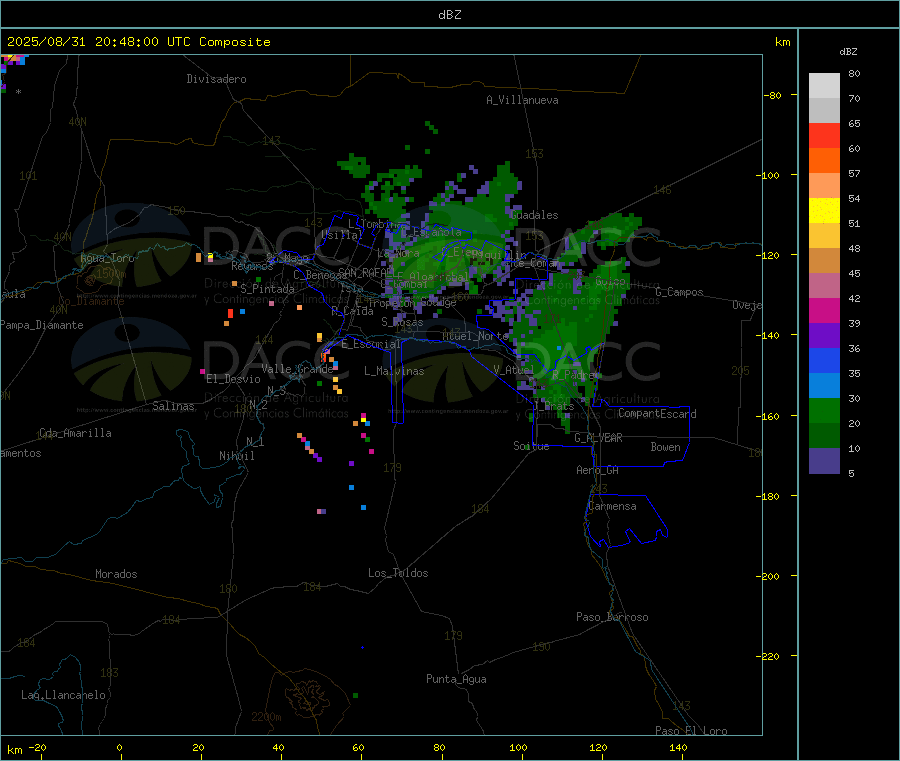Select the 'Pampa_Diamante' label

tap(41, 325)
